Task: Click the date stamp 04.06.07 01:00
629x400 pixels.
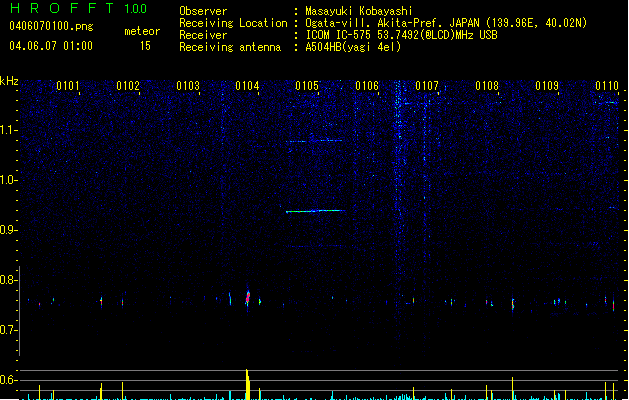Action: tap(51, 46)
